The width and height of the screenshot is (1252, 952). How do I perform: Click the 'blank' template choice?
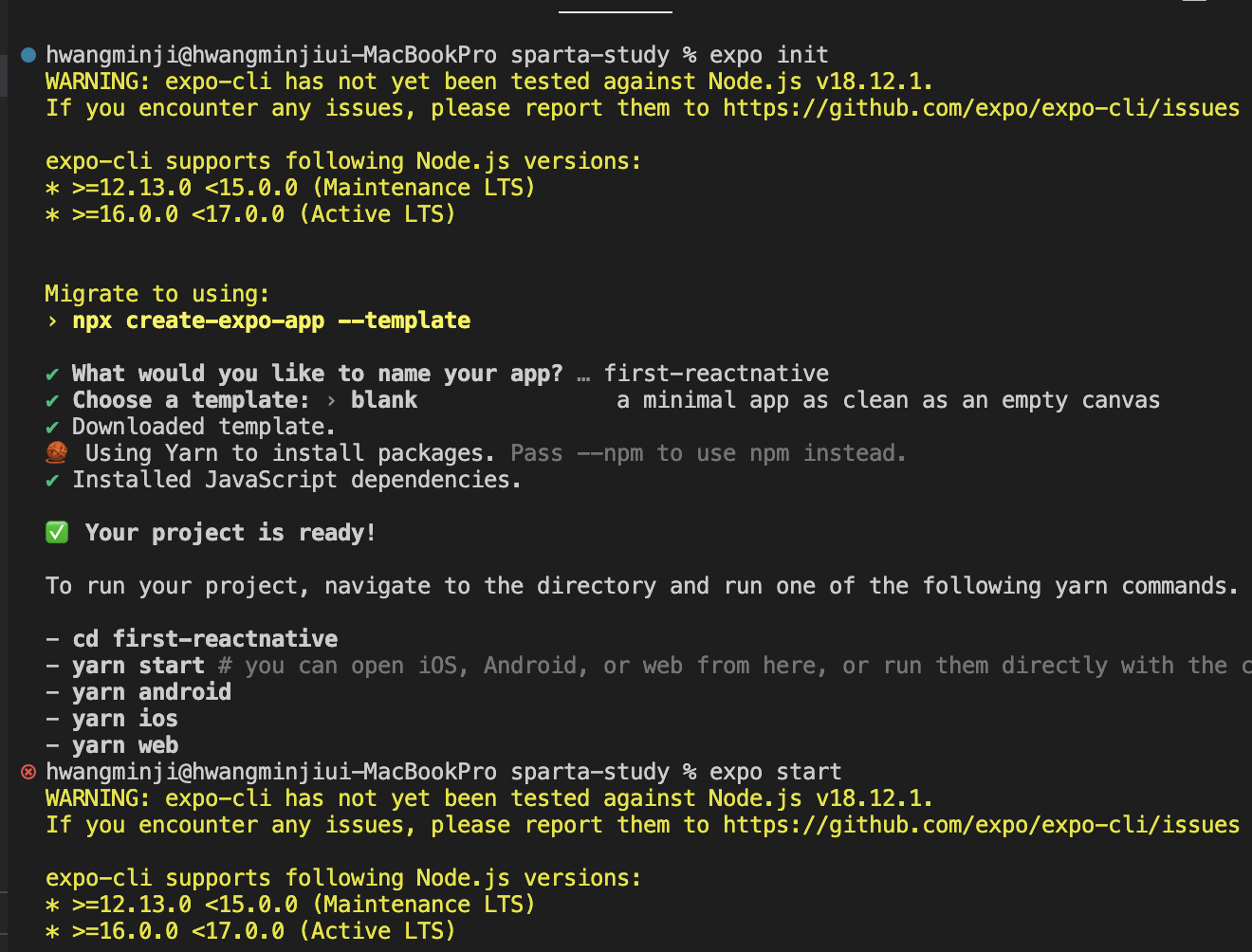[384, 400]
